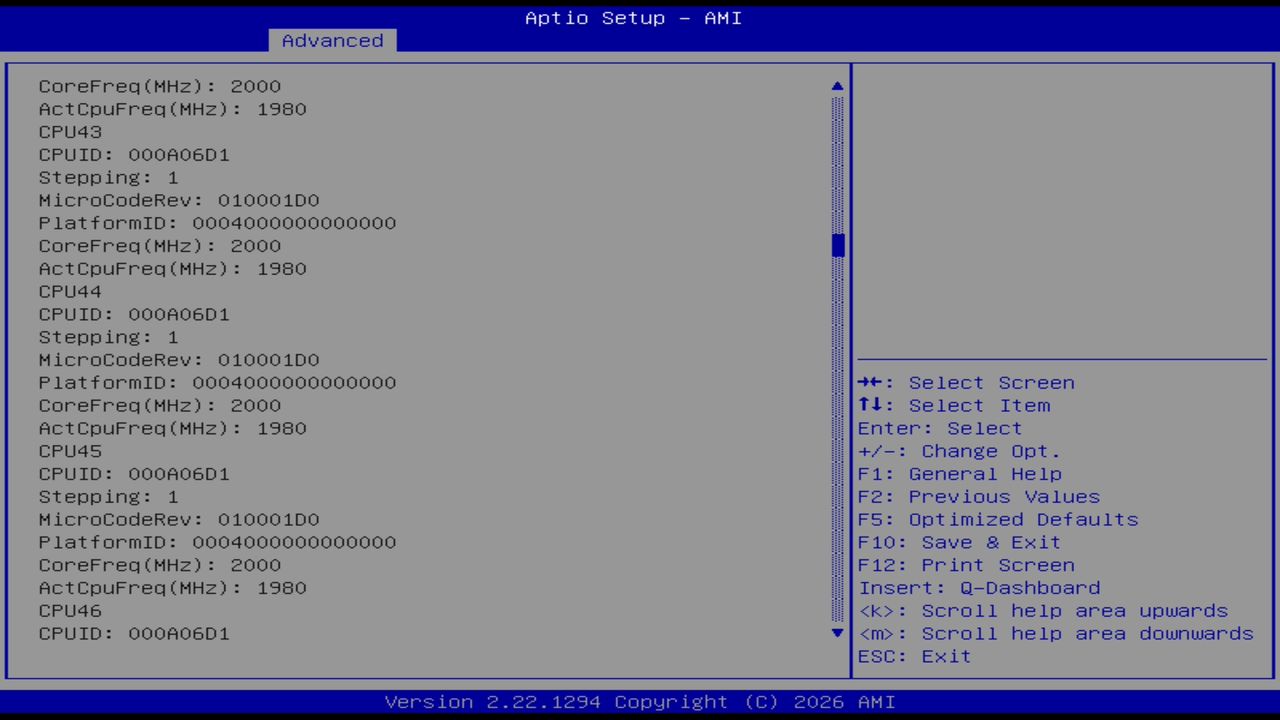Select the CPU43 entry
The height and width of the screenshot is (720, 1280).
(69, 131)
